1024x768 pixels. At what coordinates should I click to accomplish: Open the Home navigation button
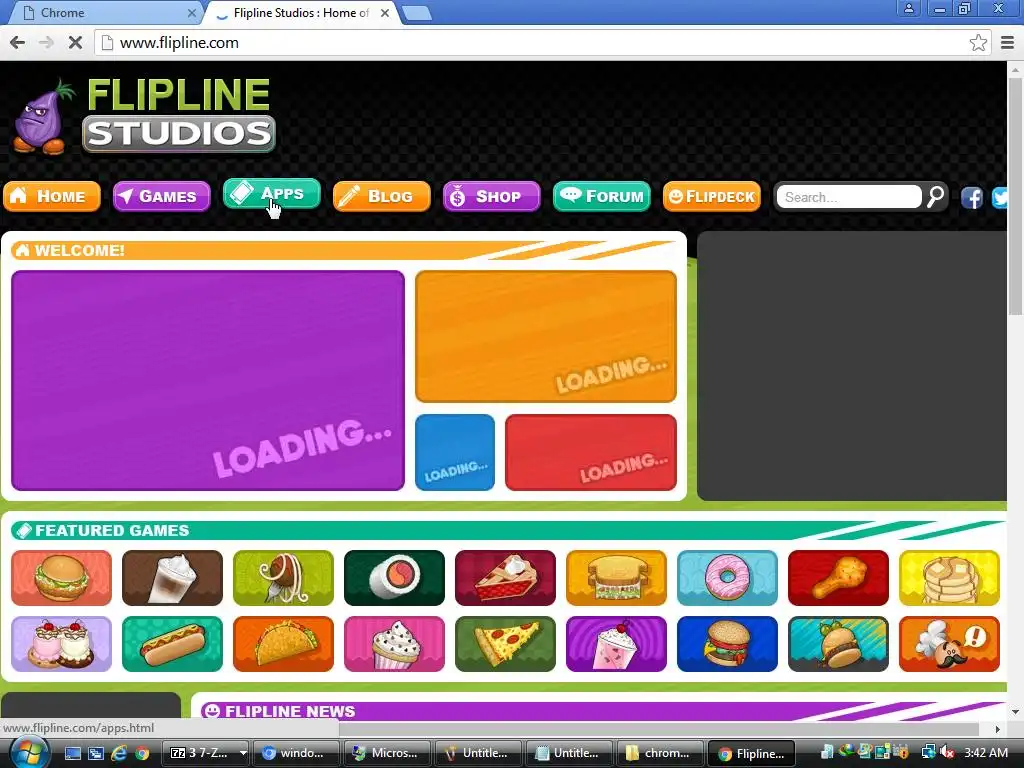tap(52, 196)
